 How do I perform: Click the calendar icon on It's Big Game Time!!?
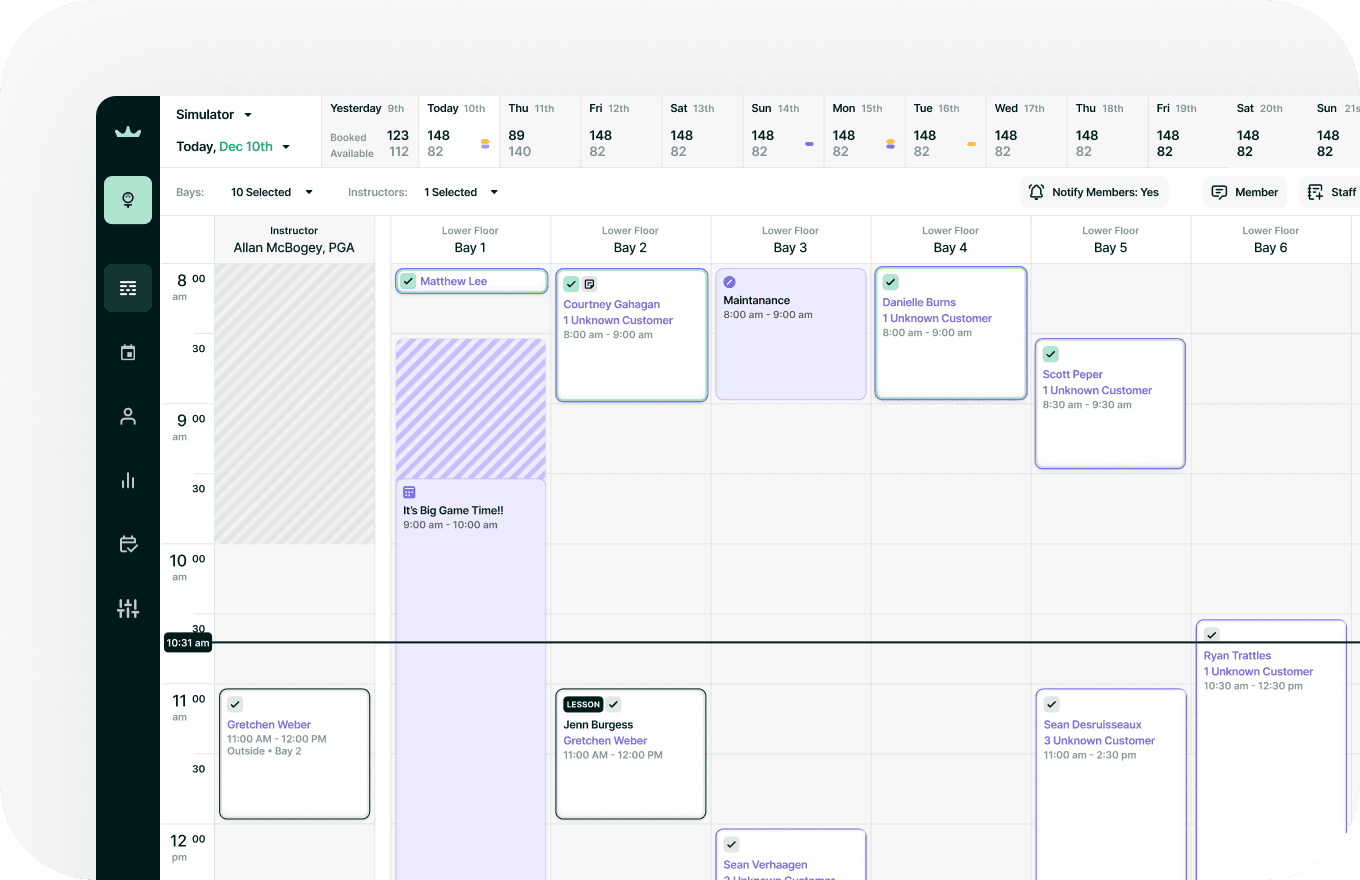[409, 492]
